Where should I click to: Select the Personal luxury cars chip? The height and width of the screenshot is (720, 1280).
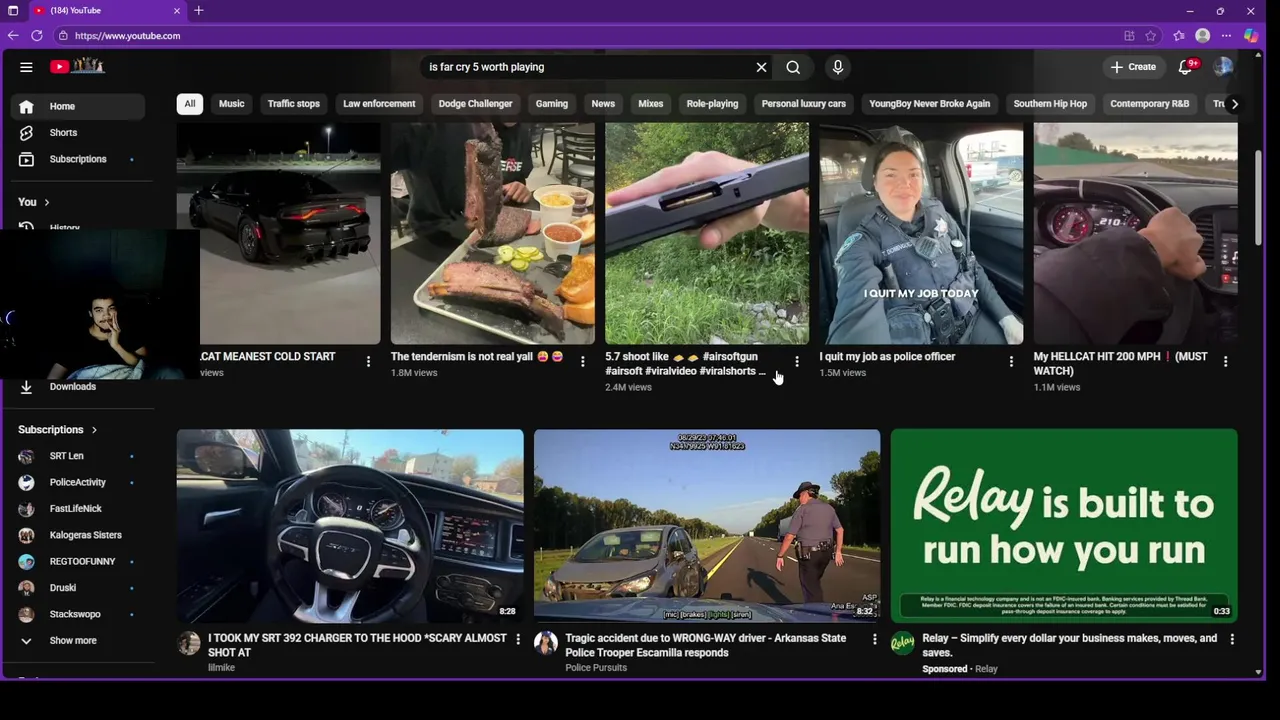click(803, 104)
